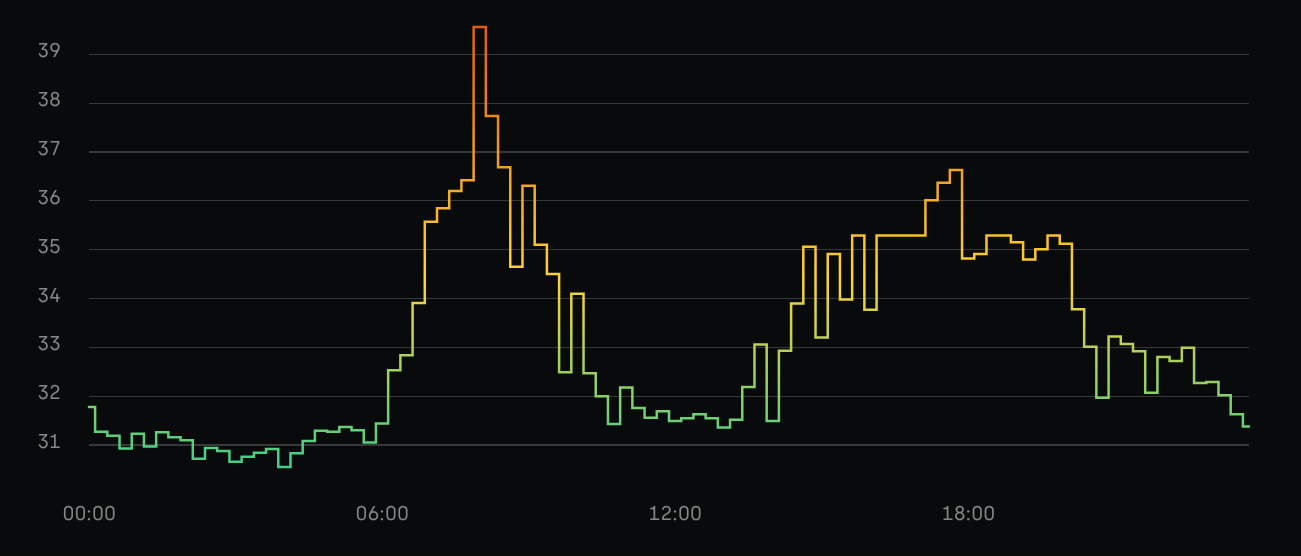Select the 06:00 x-axis time label
This screenshot has height=556, width=1301.
point(382,514)
